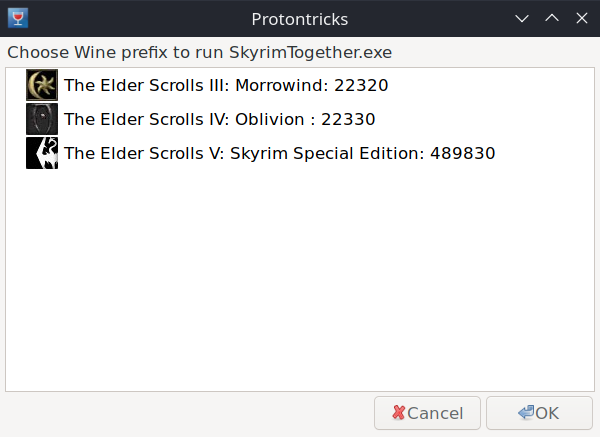Click the Protontricks title bar text
The height and width of the screenshot is (437, 600).
pos(299,18)
